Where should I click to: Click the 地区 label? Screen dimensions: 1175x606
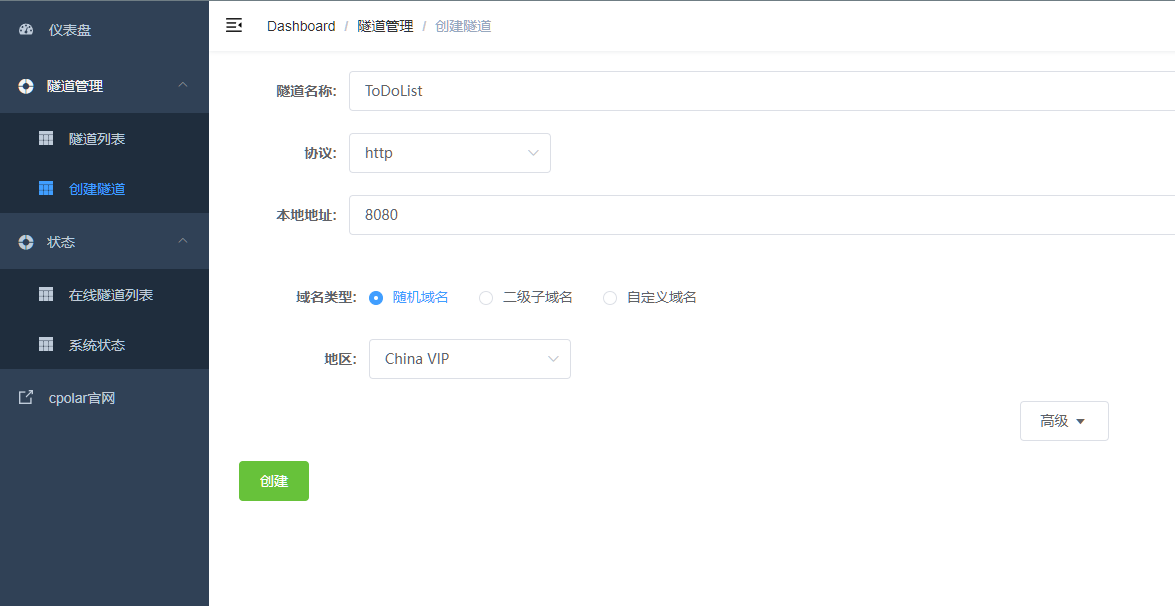[x=340, y=359]
